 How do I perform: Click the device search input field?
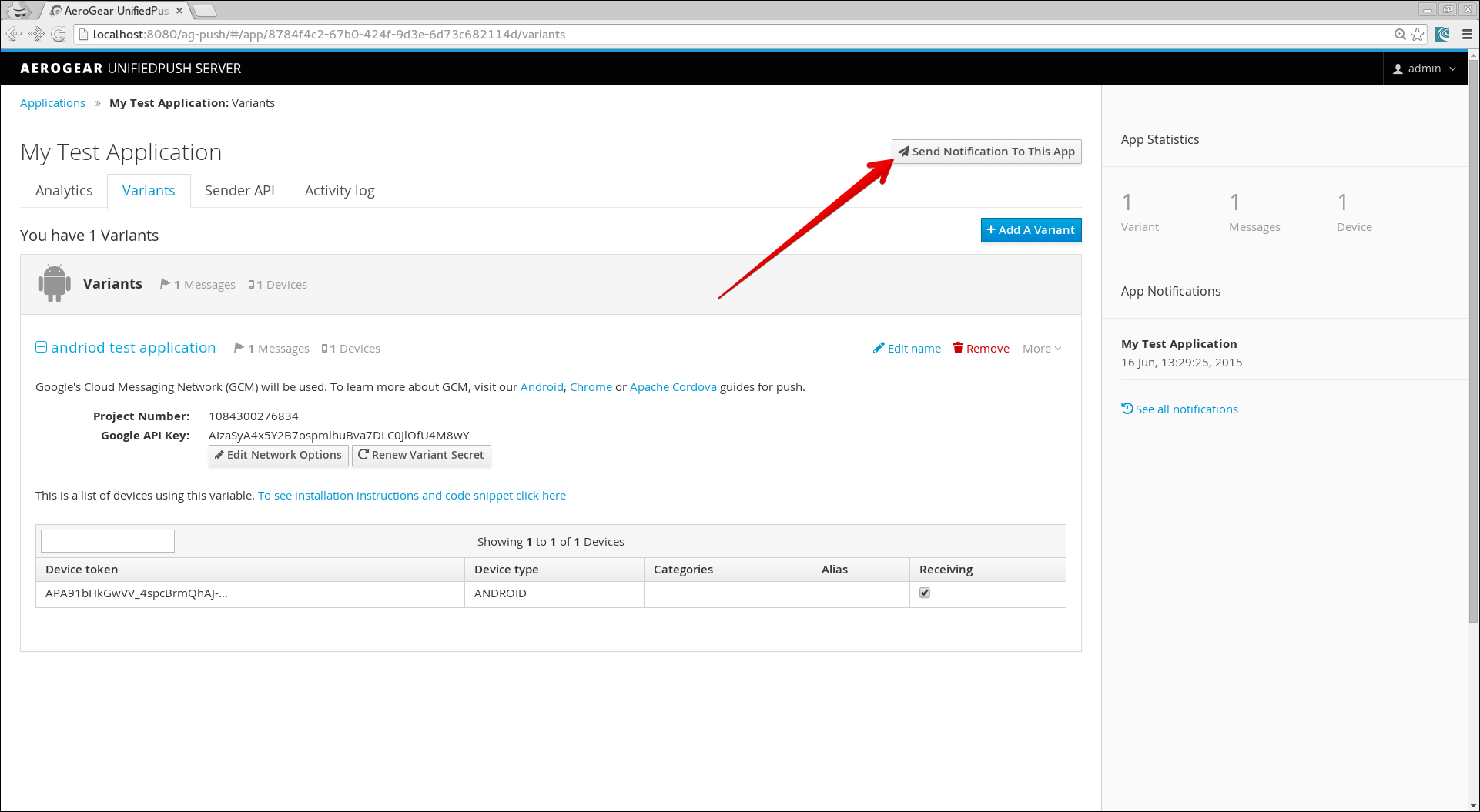point(108,541)
